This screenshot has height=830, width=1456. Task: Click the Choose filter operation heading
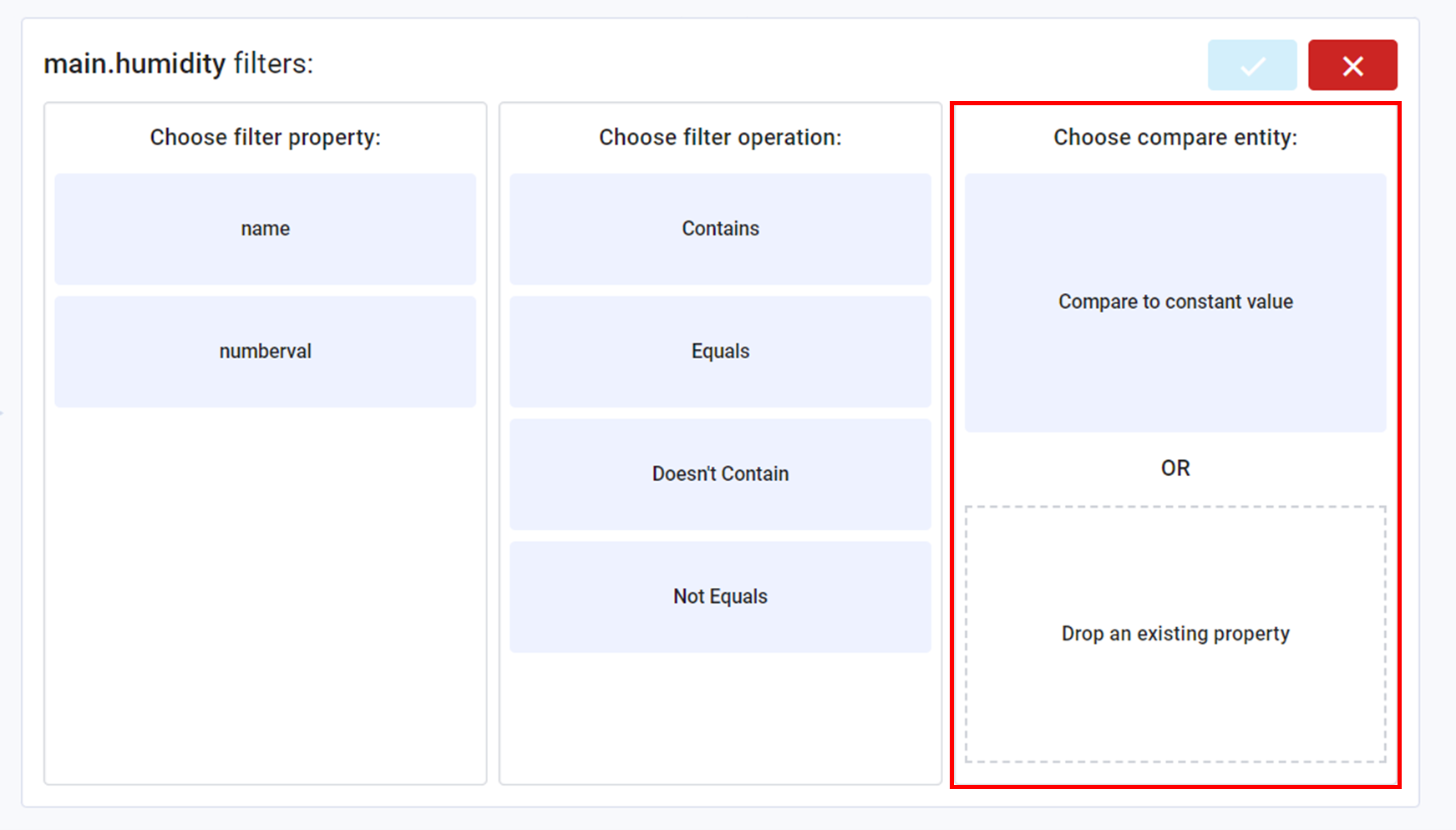tap(719, 136)
